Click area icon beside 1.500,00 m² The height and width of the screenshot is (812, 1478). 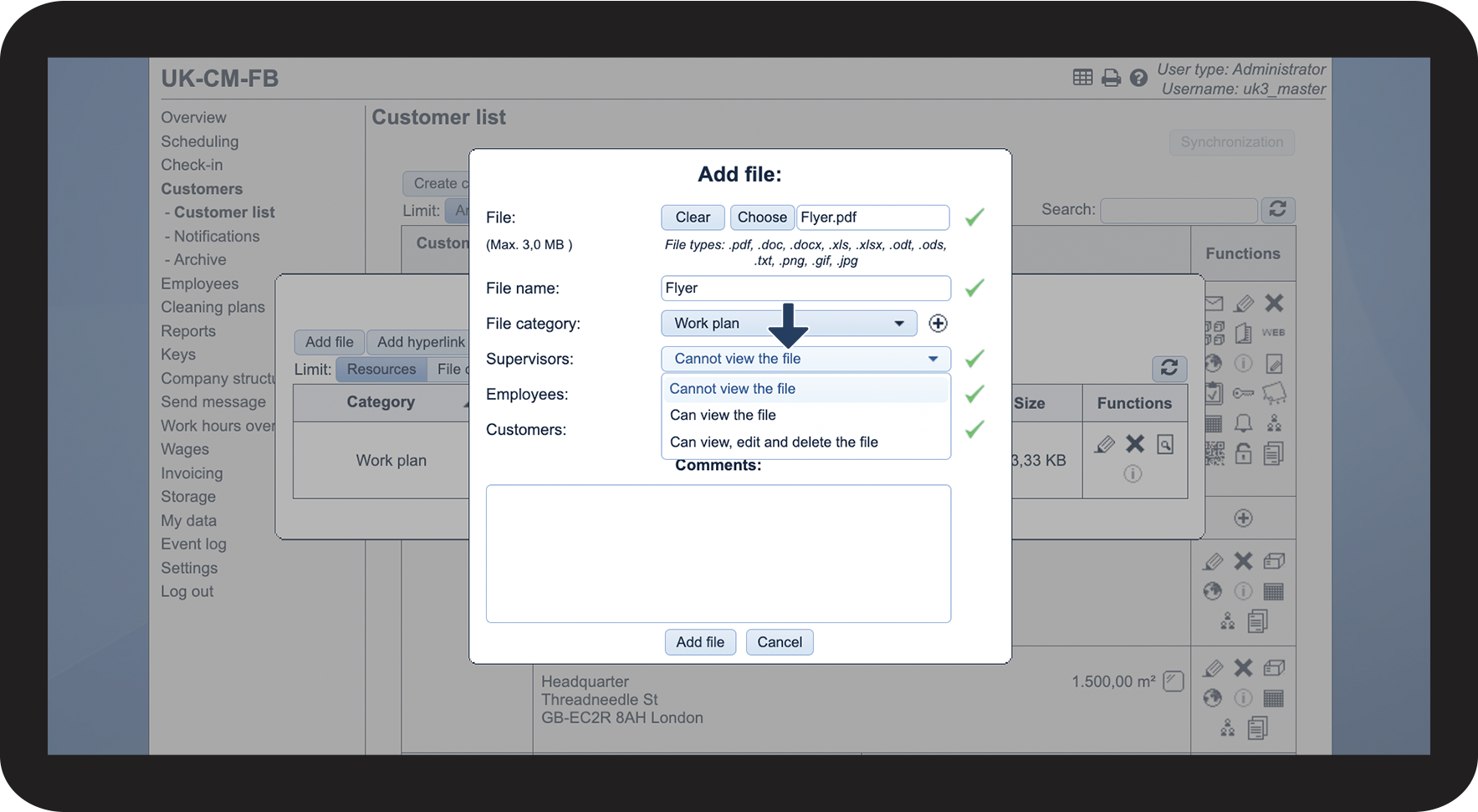click(x=1174, y=682)
